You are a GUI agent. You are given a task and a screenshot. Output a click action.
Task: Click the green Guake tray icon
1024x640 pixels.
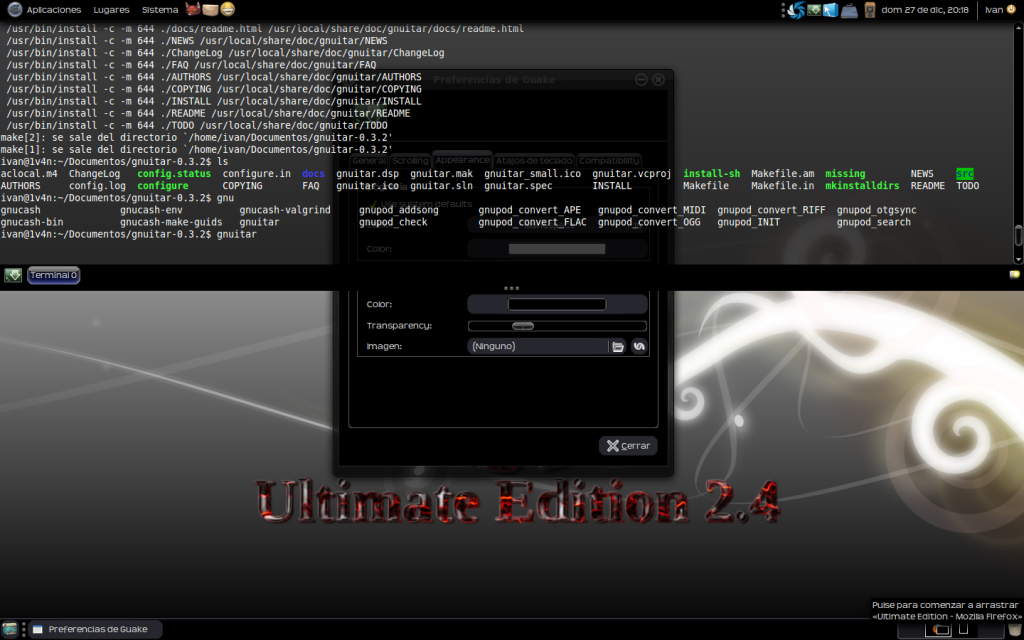(814, 10)
